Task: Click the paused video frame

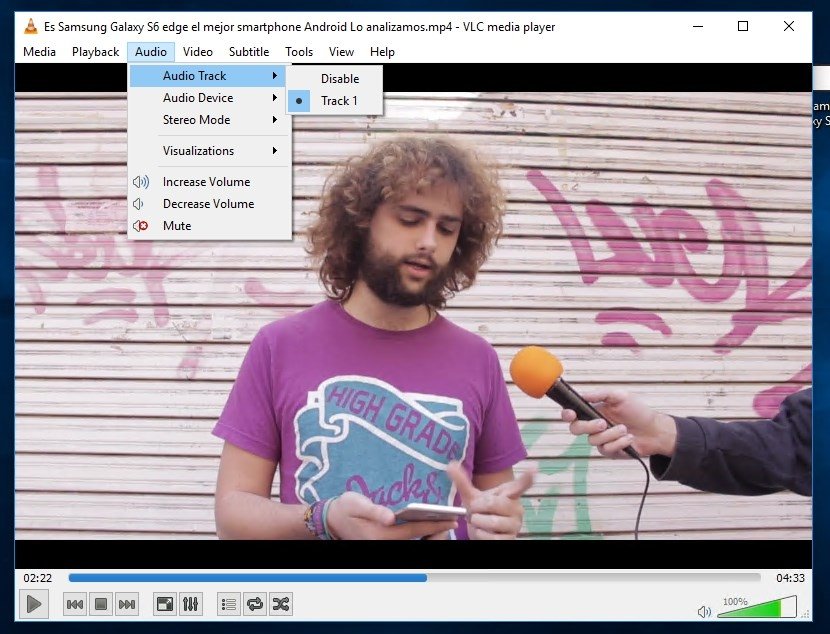Action: pos(413,315)
